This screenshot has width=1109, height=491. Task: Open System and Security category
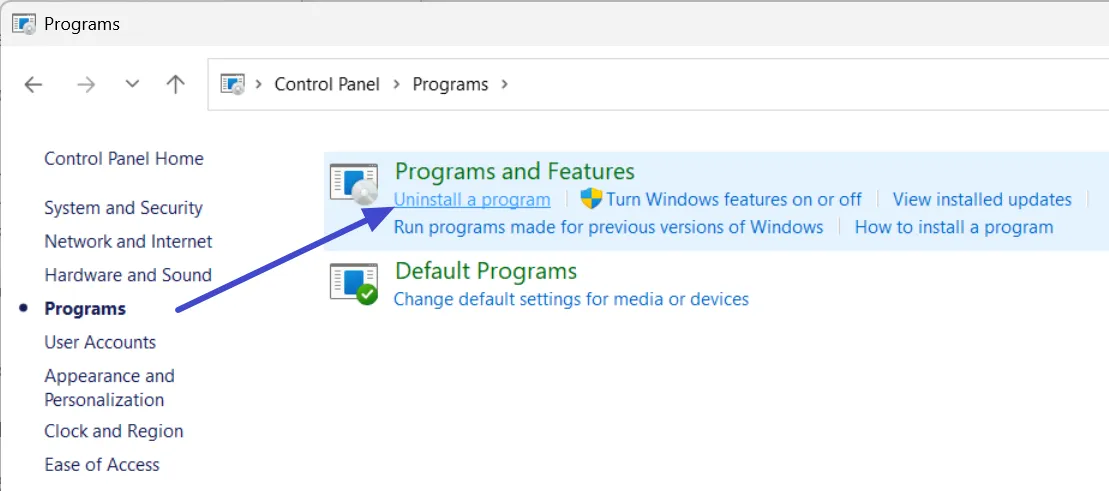[x=123, y=208]
